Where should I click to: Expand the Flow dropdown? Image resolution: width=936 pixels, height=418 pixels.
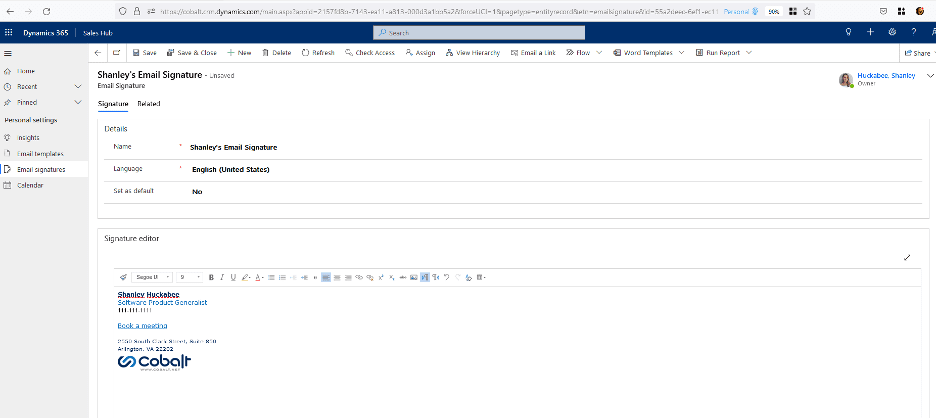pos(599,53)
